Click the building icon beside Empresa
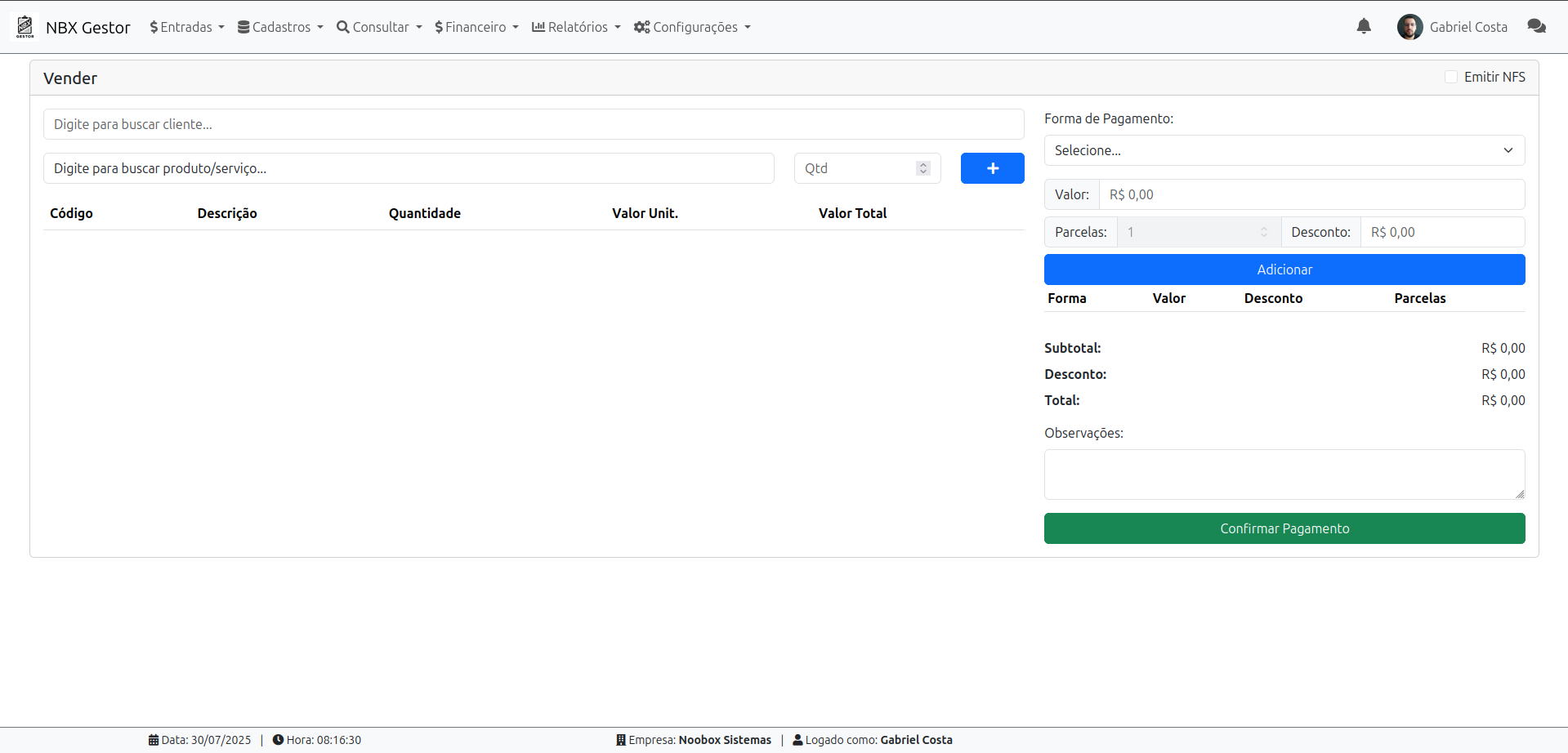Screen dimensions: 1568x753 tap(621, 740)
